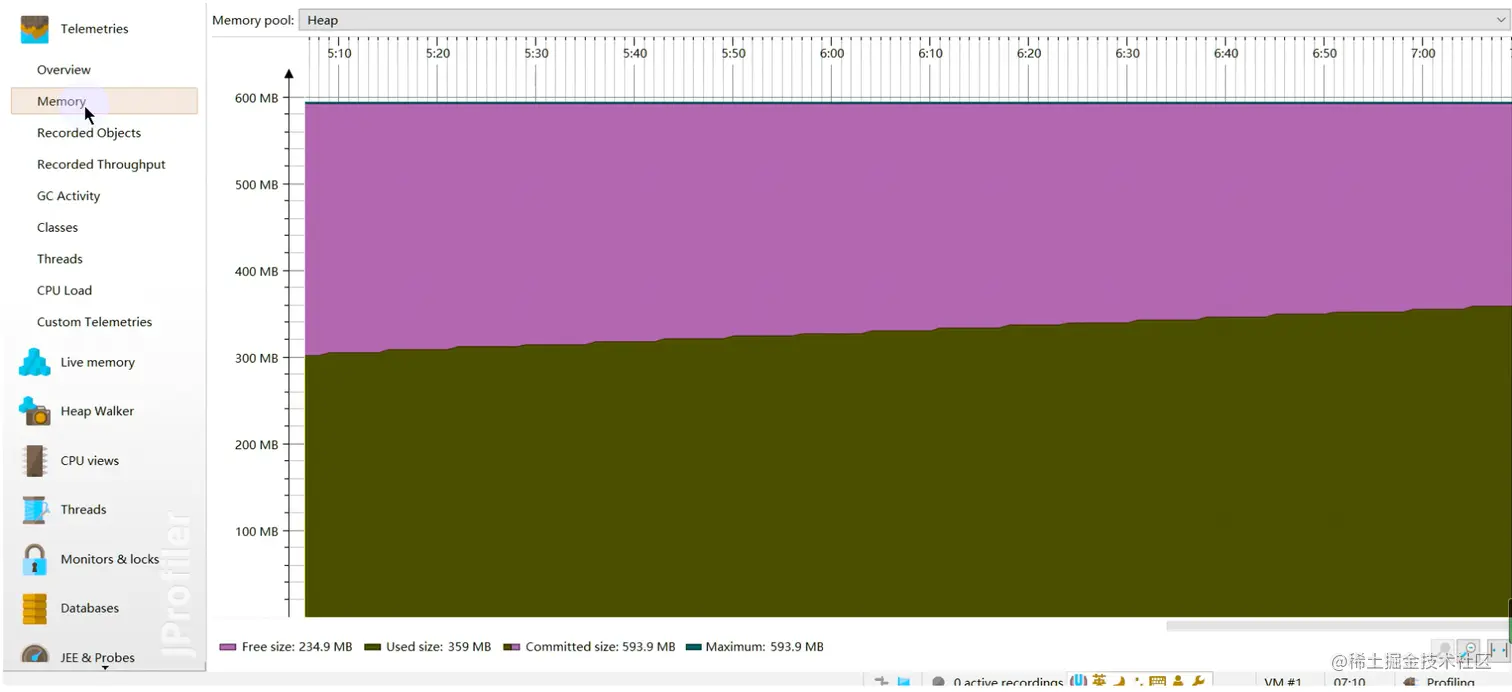The width and height of the screenshot is (1512, 692).
Task: Open the Monitors & locks view
Action: click(110, 559)
